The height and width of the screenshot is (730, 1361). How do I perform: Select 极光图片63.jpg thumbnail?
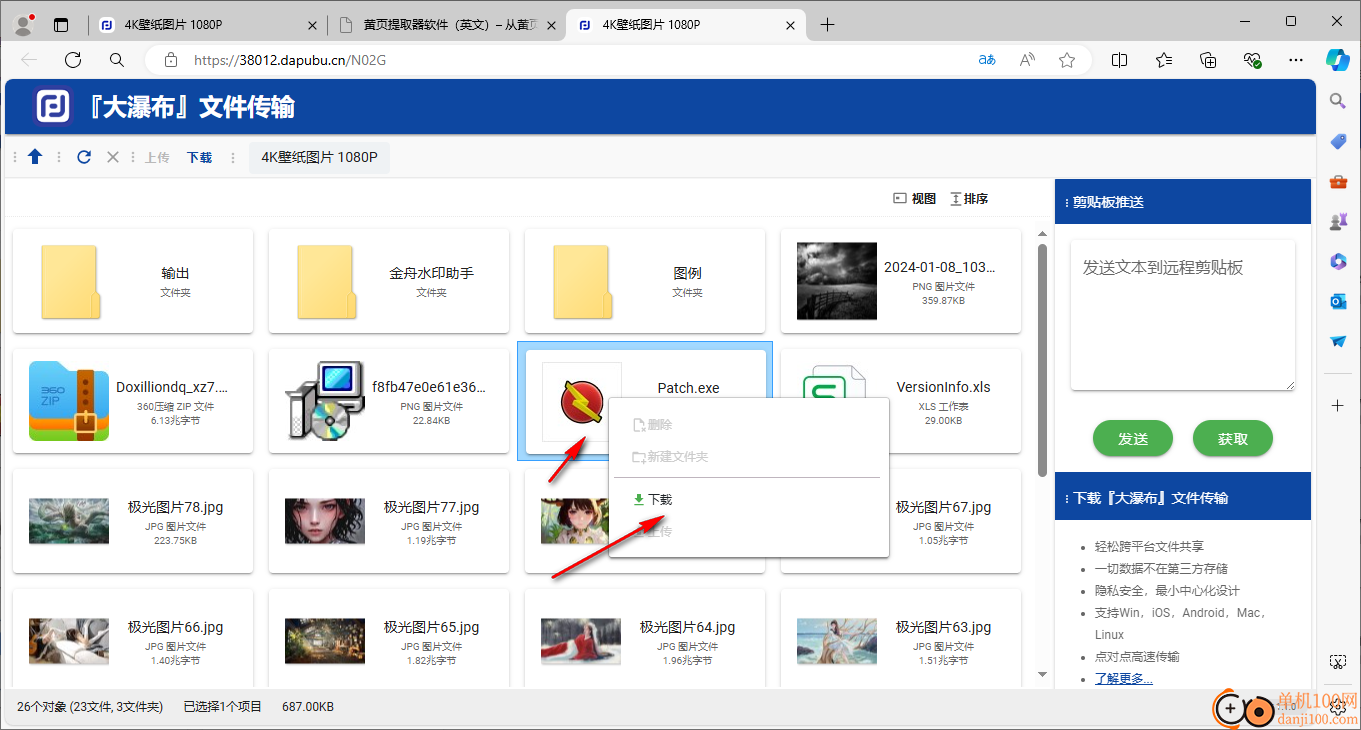(836, 641)
